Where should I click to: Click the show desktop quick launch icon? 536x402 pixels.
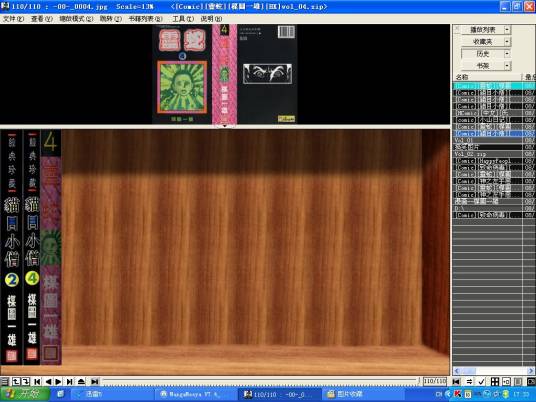(61, 394)
